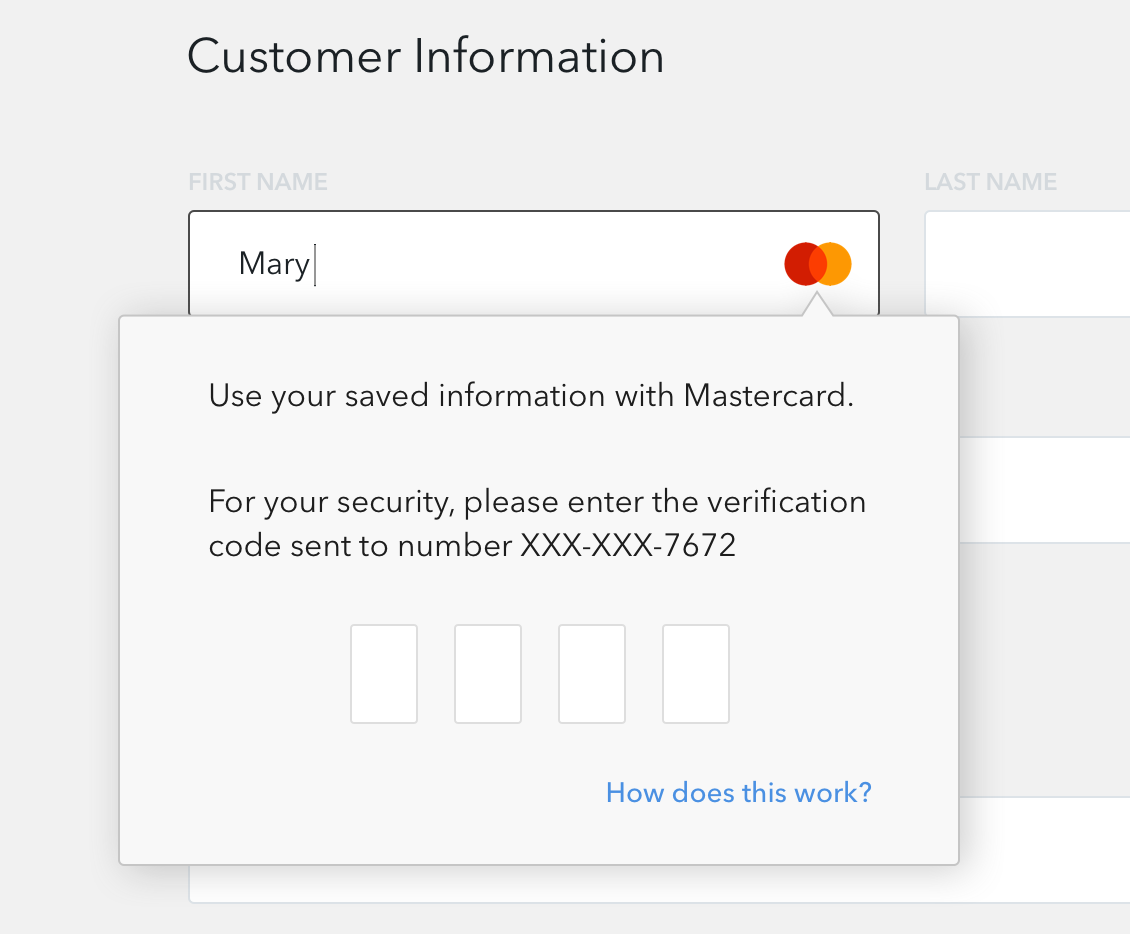Click the FIRST NAME label

[258, 182]
